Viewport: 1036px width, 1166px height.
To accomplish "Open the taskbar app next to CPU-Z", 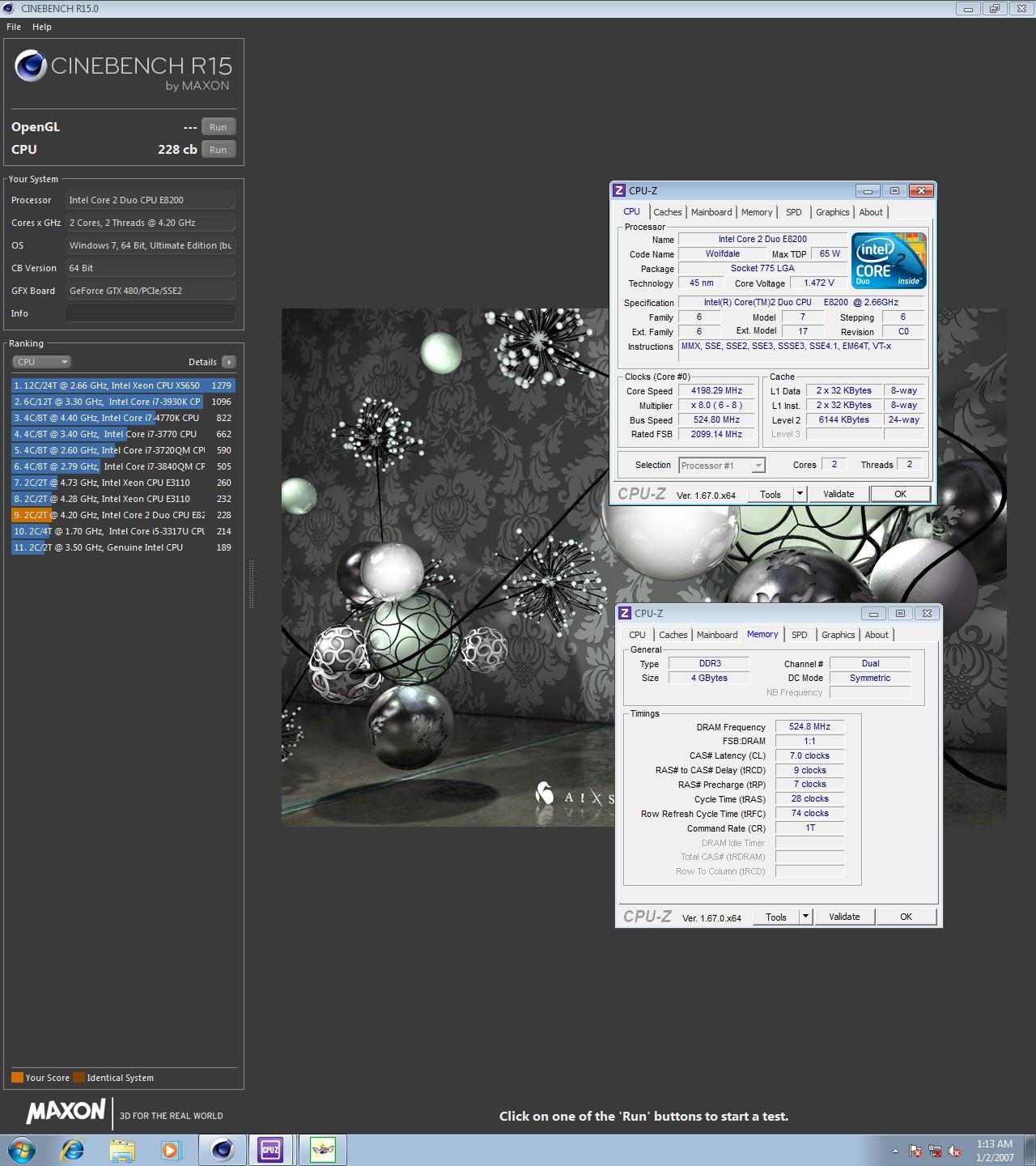I will (323, 1150).
